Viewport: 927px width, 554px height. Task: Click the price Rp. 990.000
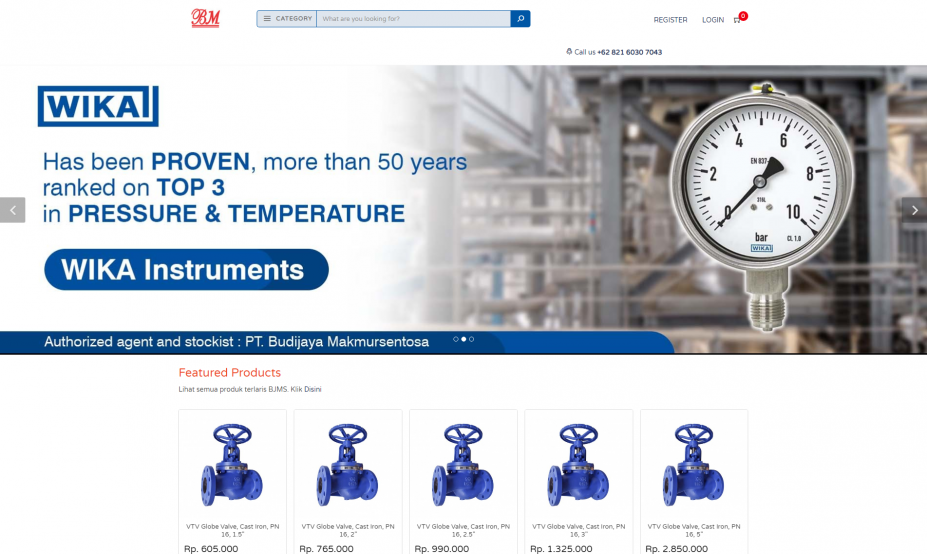point(442,549)
